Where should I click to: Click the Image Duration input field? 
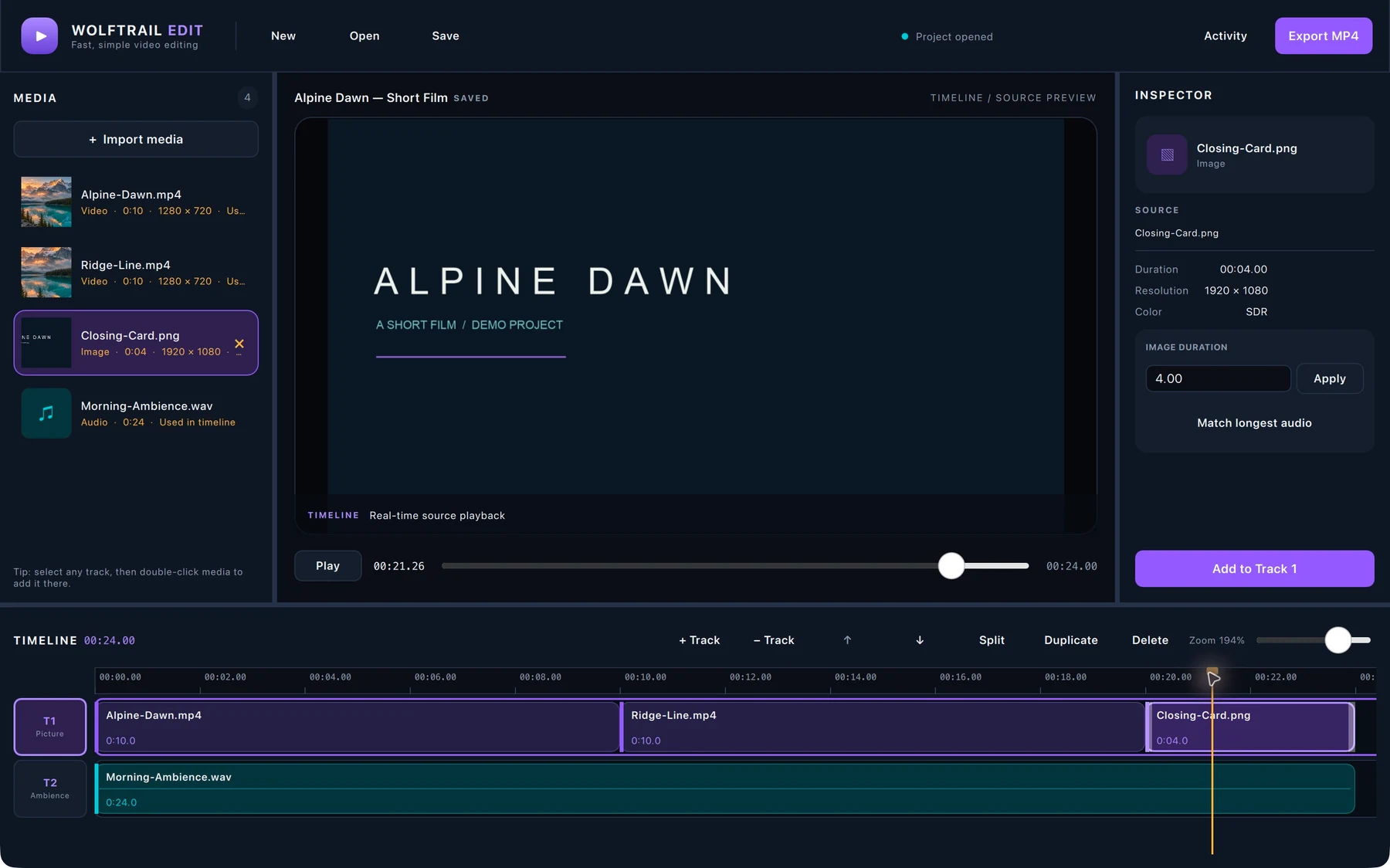pyautogui.click(x=1218, y=378)
